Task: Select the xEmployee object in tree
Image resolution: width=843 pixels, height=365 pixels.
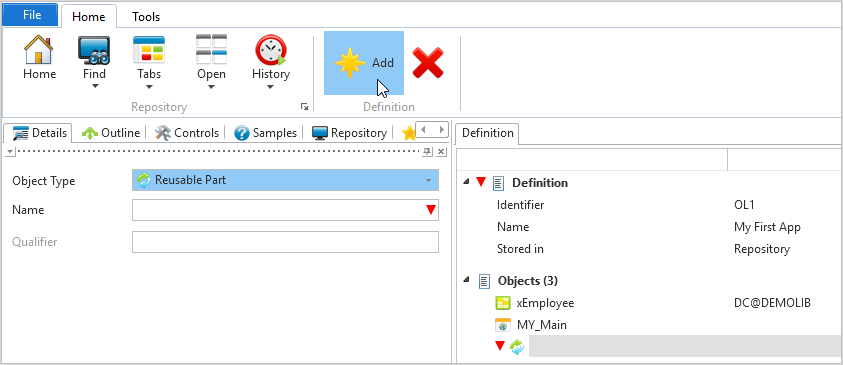Action: coord(545,303)
